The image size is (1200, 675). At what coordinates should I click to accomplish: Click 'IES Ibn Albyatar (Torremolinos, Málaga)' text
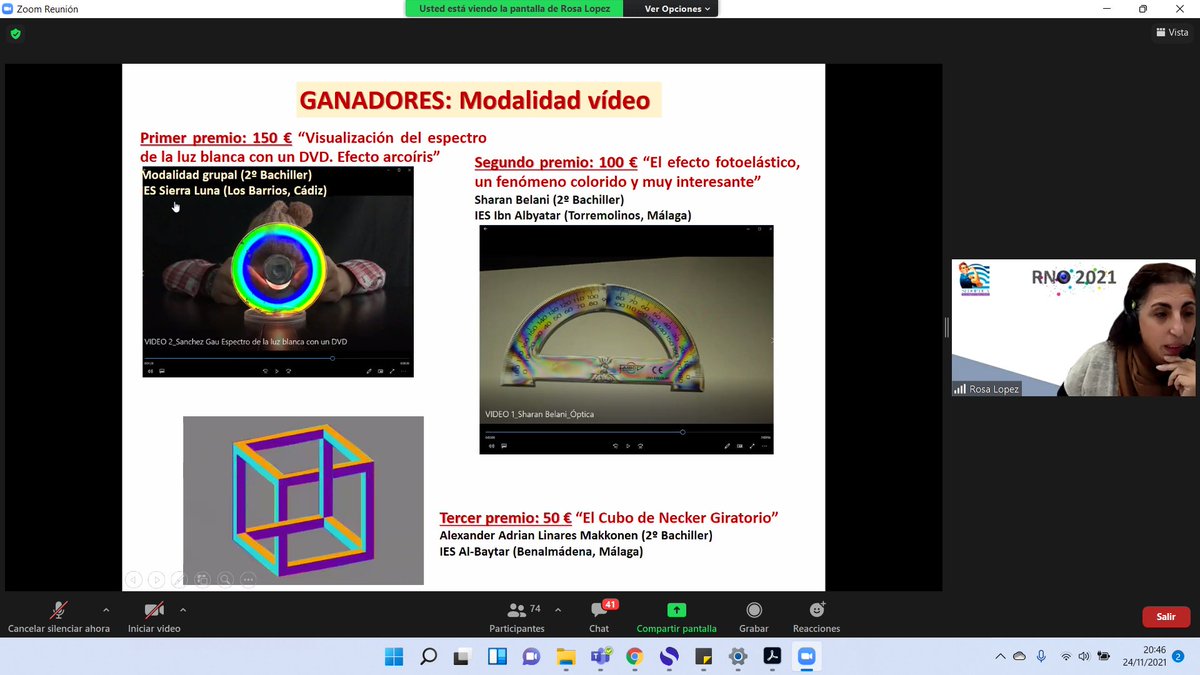pos(582,215)
